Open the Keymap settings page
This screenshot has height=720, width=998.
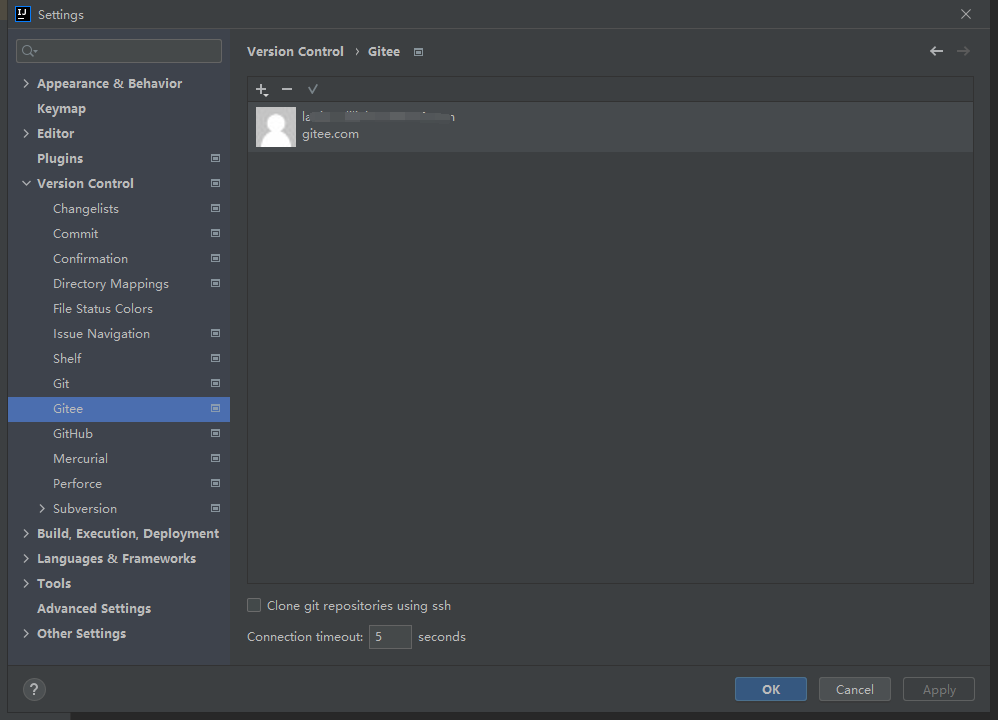point(61,109)
